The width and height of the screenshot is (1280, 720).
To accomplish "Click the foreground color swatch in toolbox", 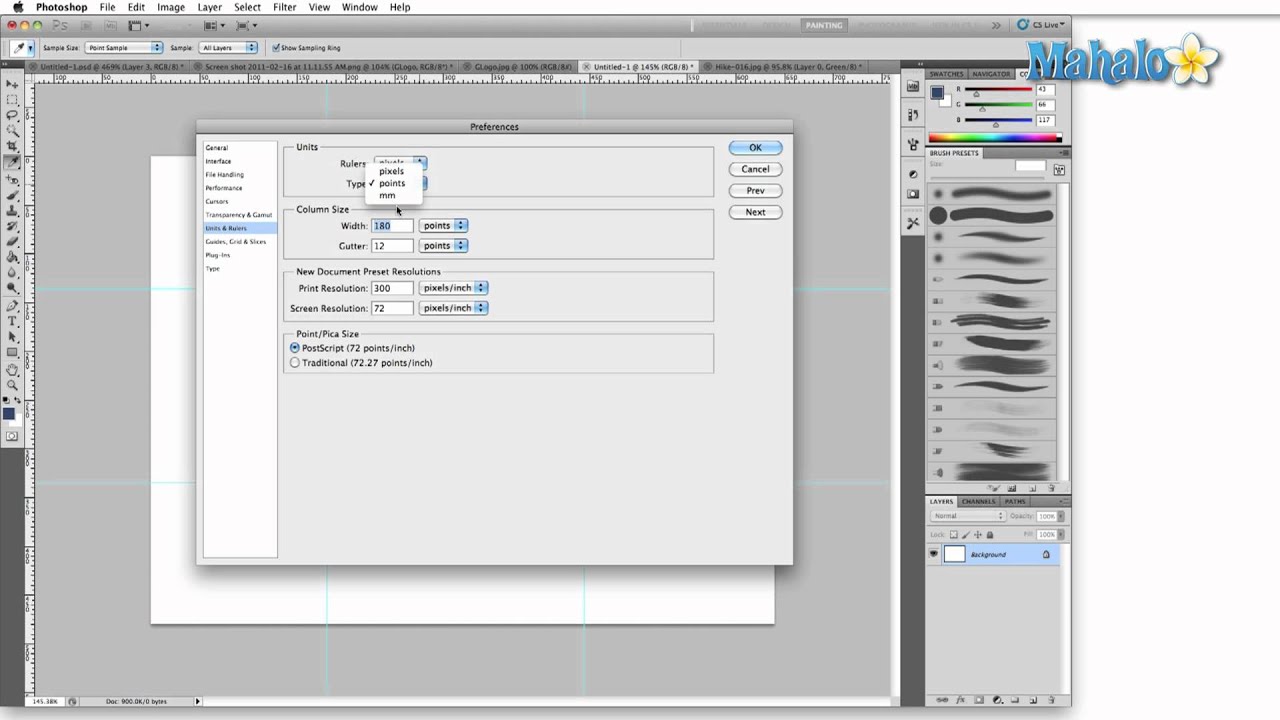I will point(9,413).
